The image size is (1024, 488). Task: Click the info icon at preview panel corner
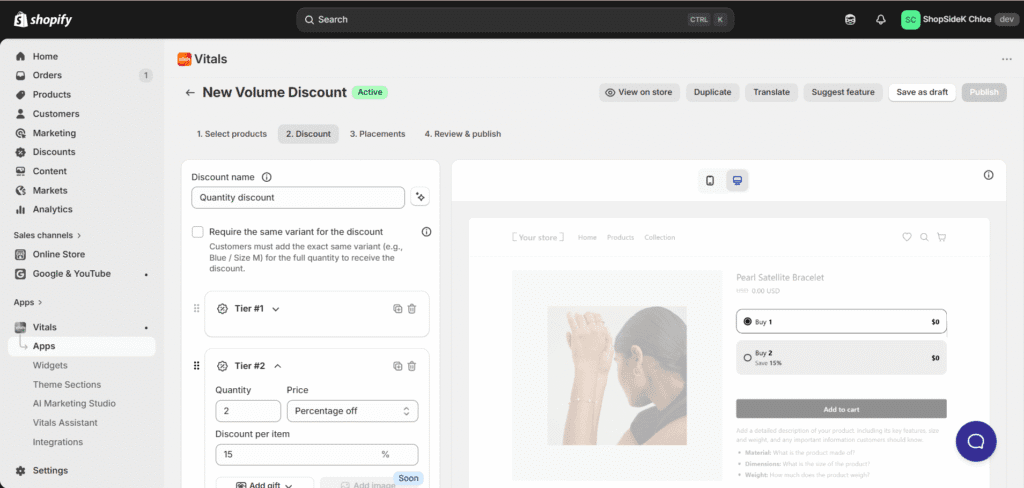coord(988,175)
